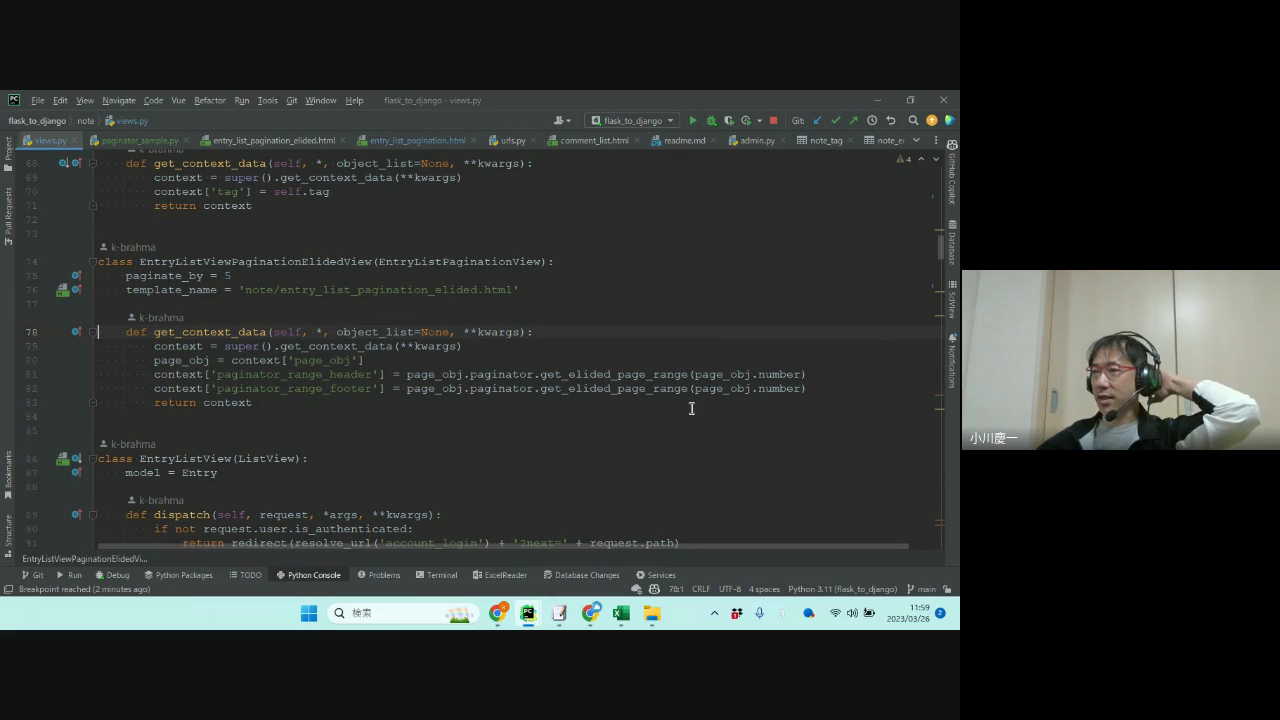Open the Terminal tool window button
The height and width of the screenshot is (720, 1280).
pyautogui.click(x=436, y=575)
